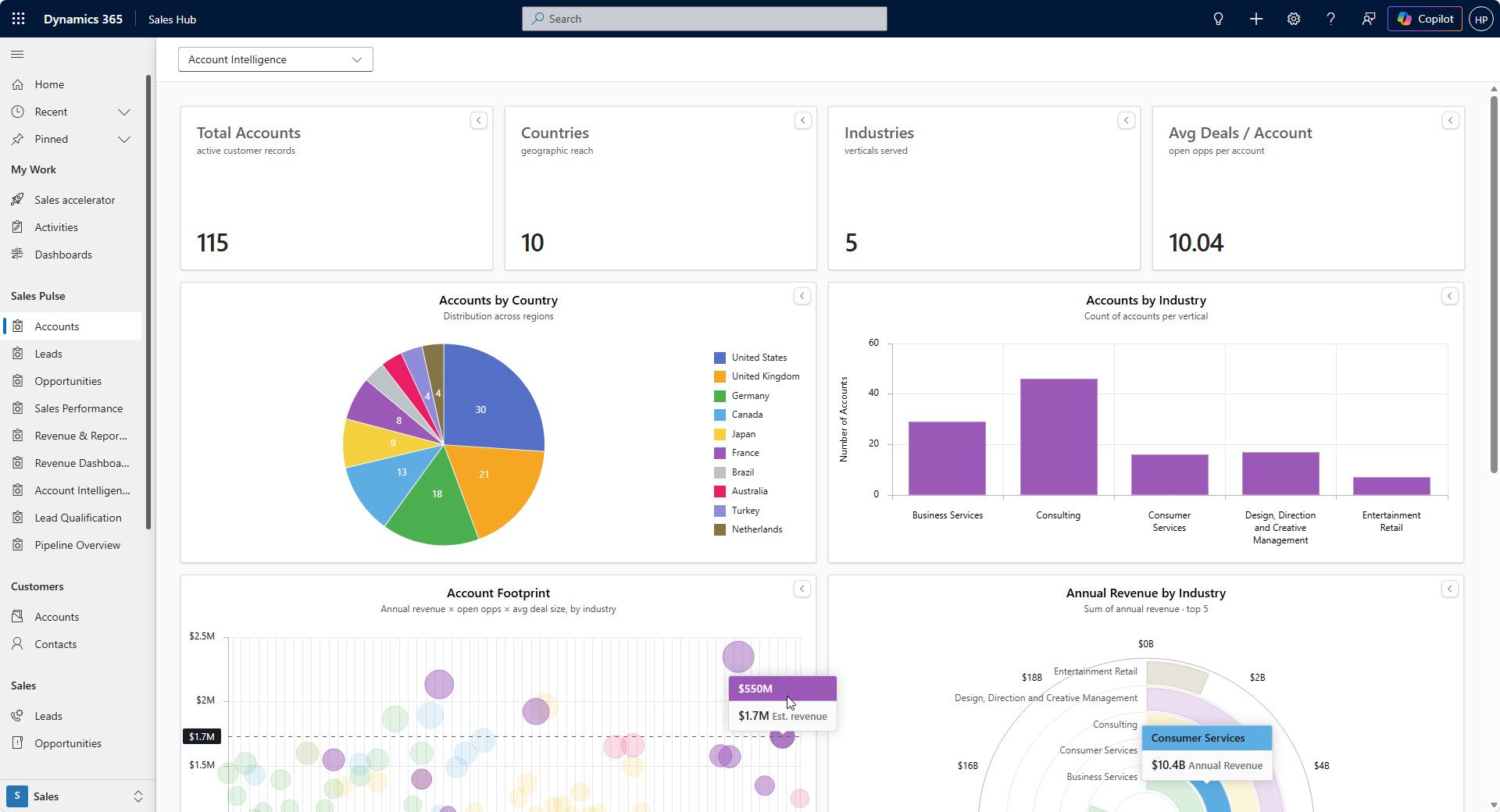Open the Account Intelligence dashboard dropdown
Screen dimensions: 1500x812
click(276, 59)
